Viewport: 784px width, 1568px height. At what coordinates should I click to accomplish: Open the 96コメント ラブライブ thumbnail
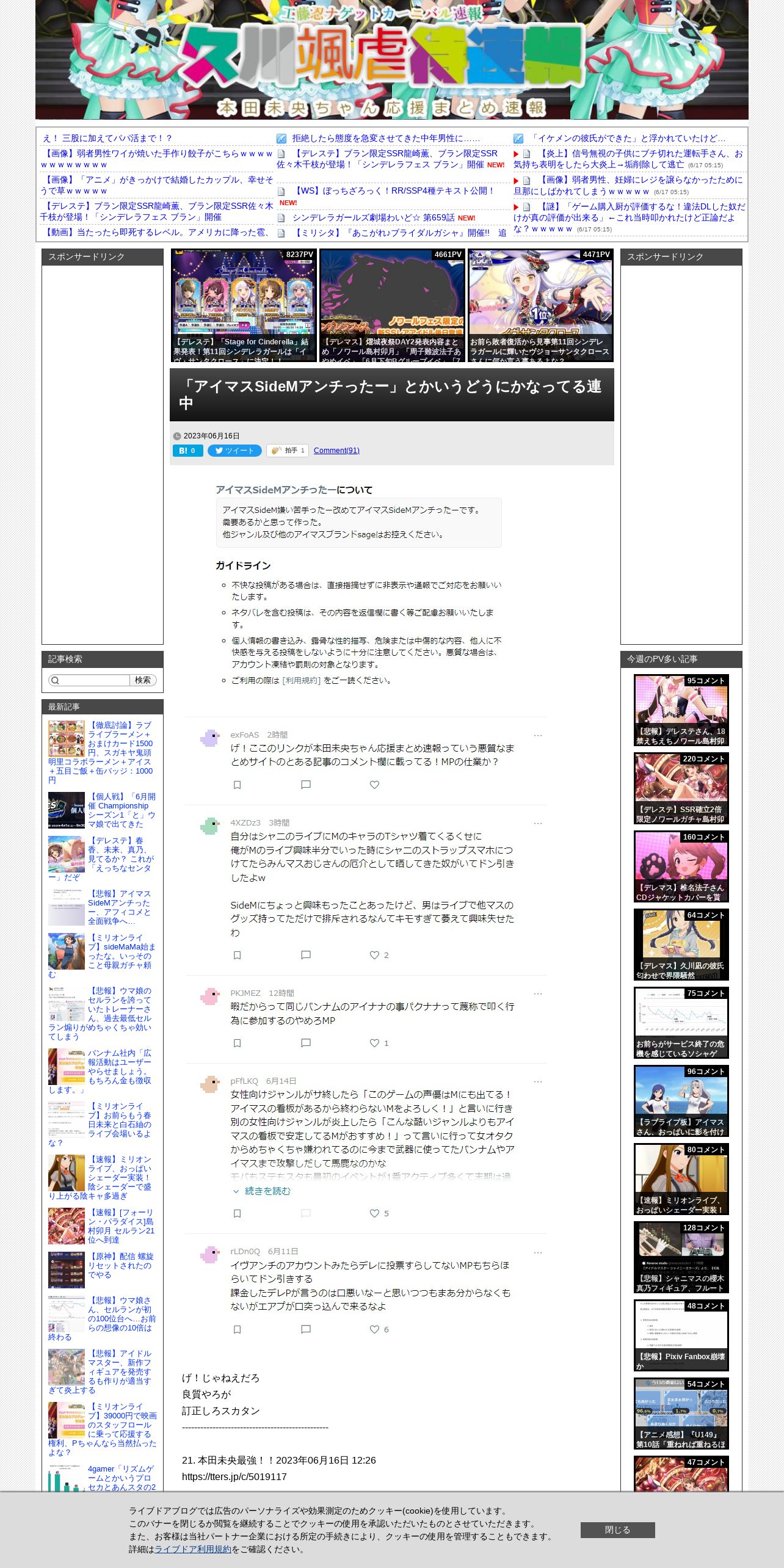681,1101
